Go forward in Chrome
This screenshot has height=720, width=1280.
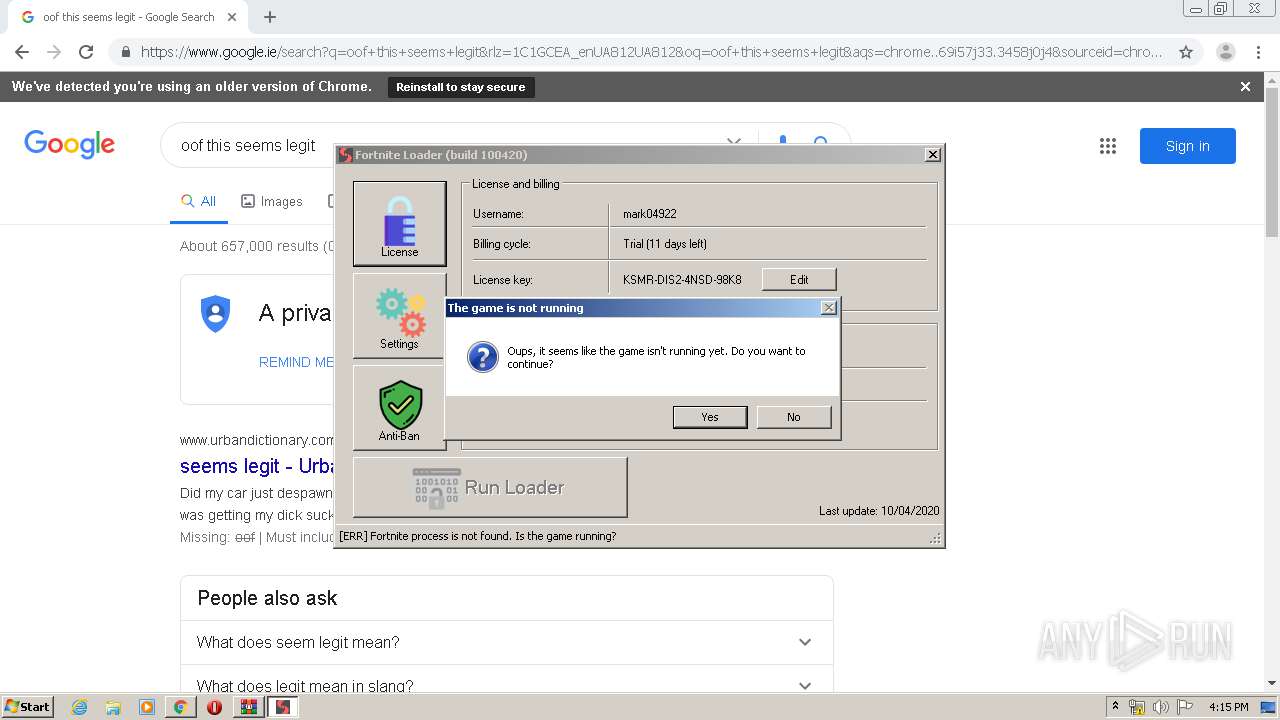pos(54,52)
